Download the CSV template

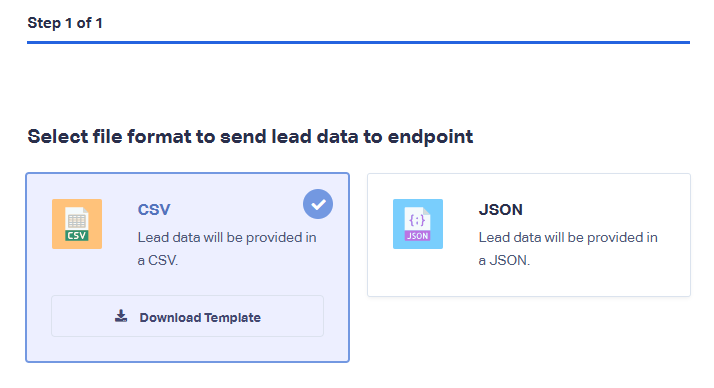(x=188, y=317)
